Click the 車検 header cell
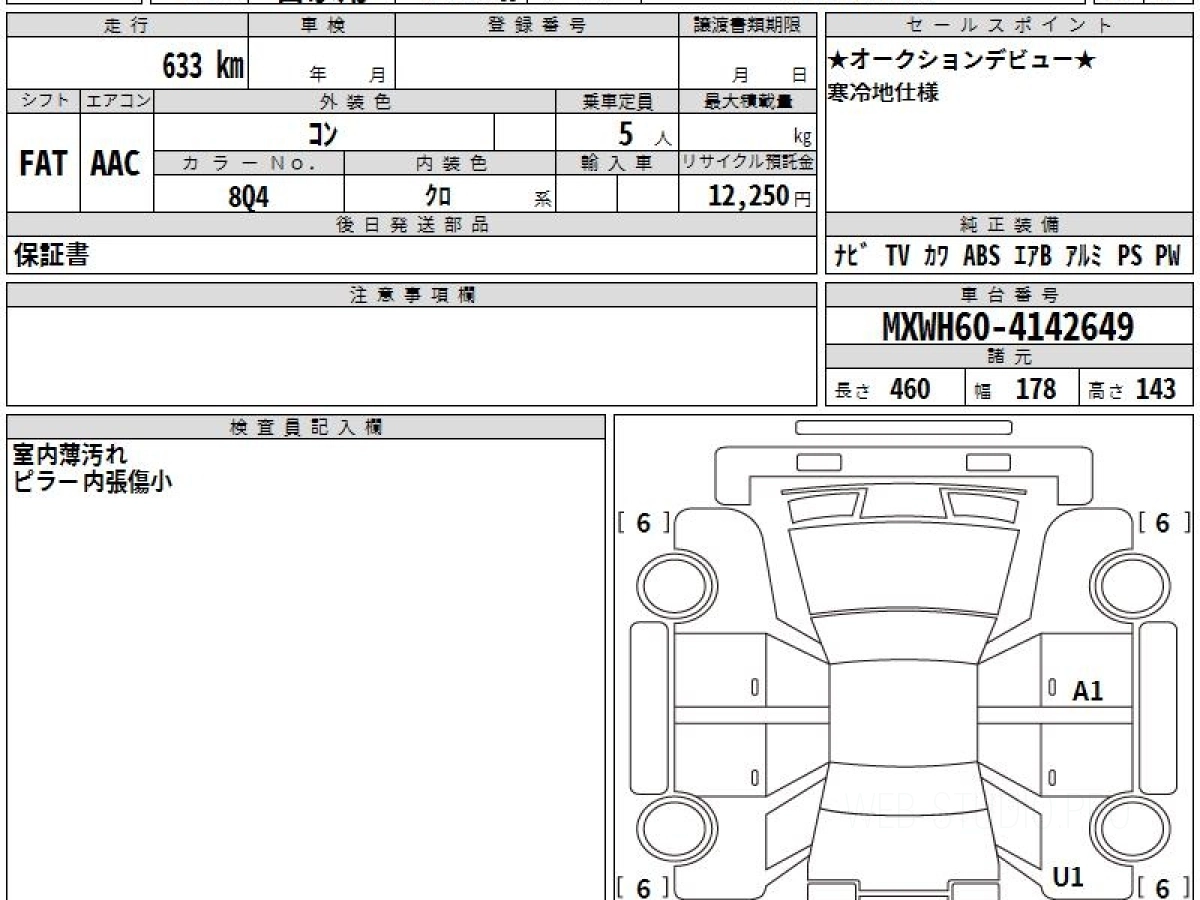 click(x=322, y=26)
